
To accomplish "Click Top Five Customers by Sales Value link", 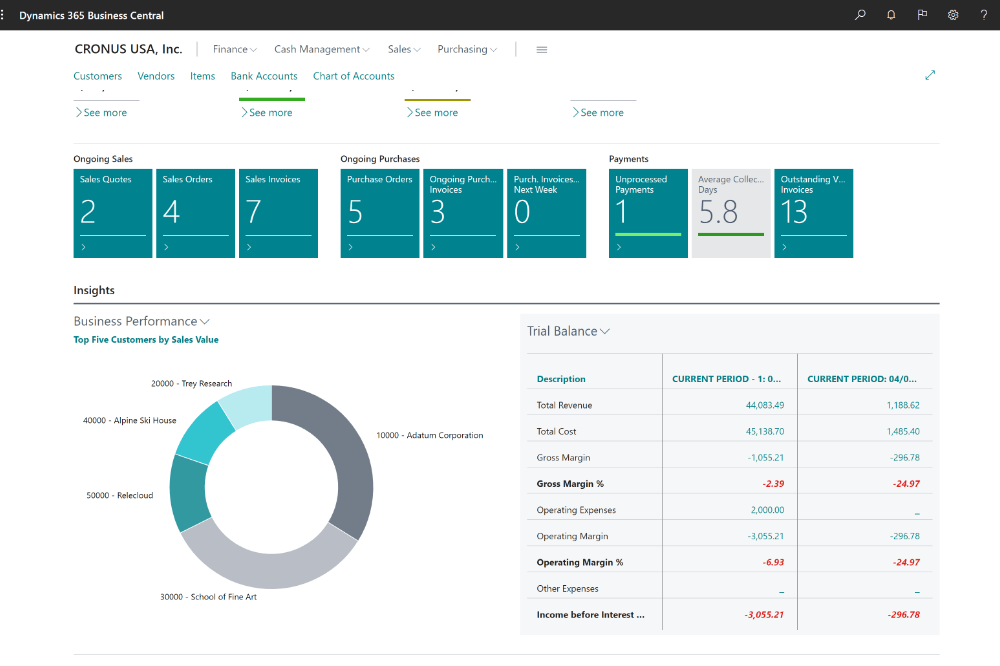I will 146,339.
